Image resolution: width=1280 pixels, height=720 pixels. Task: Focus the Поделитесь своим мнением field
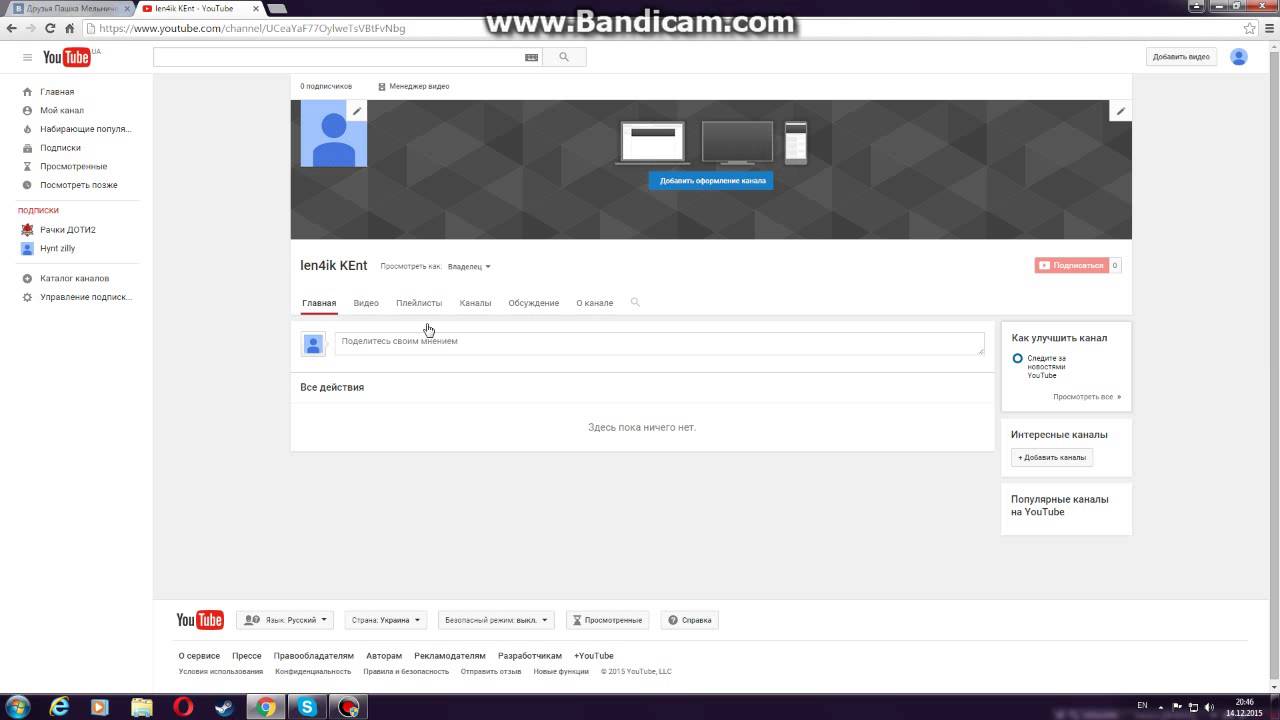click(660, 343)
